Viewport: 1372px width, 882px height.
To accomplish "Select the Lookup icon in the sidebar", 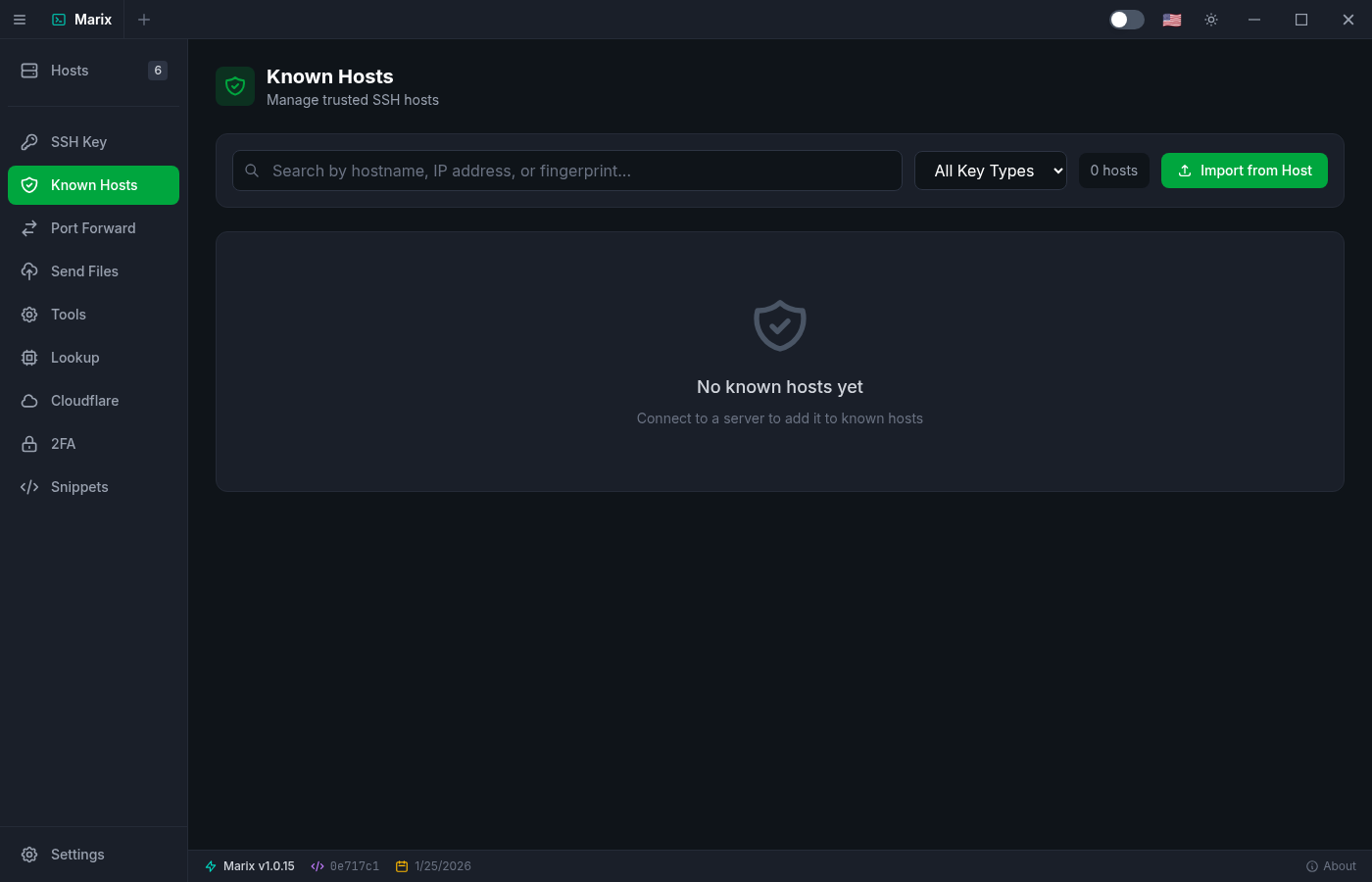I will [29, 357].
